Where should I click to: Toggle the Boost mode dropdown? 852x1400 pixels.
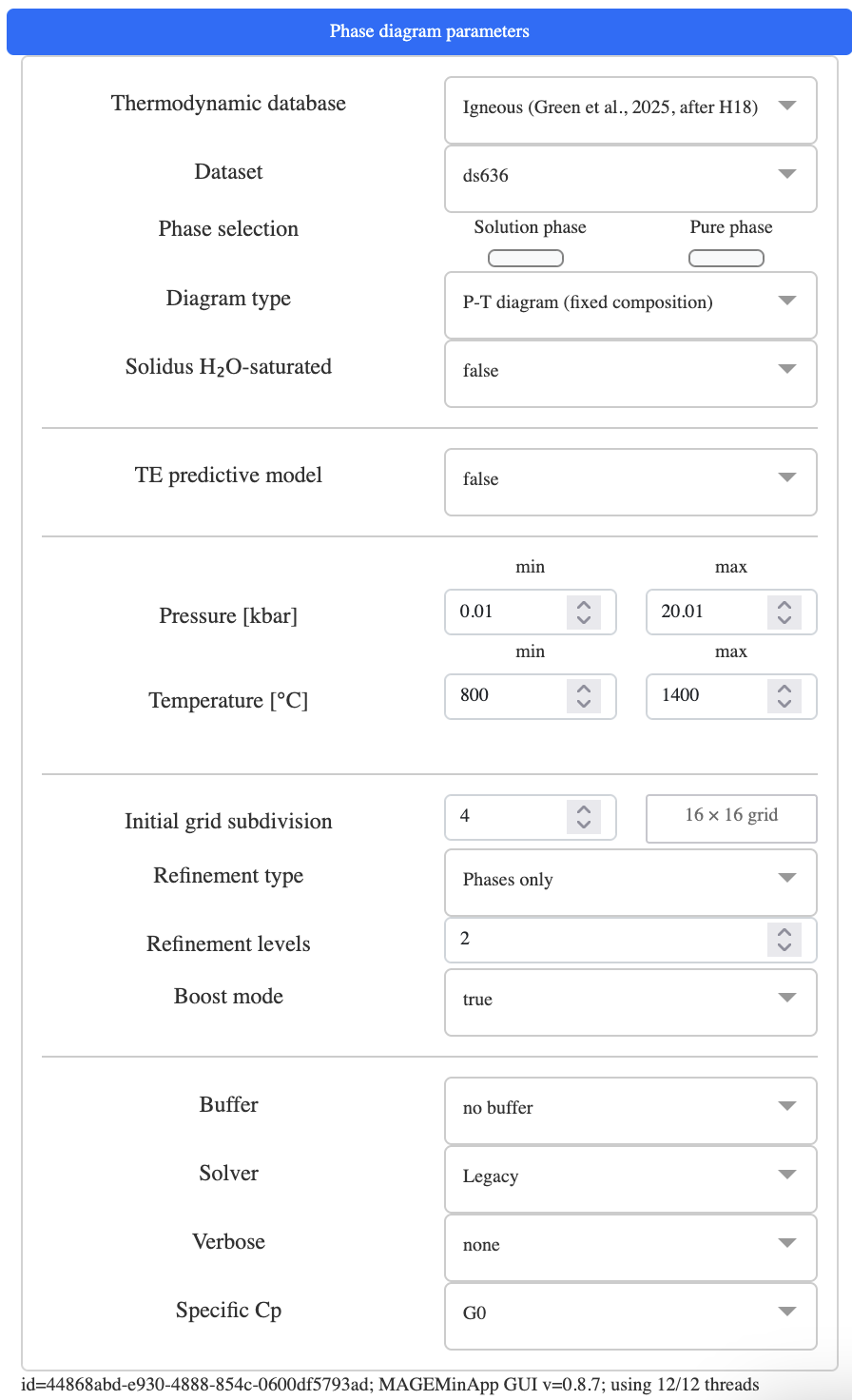tap(629, 1001)
